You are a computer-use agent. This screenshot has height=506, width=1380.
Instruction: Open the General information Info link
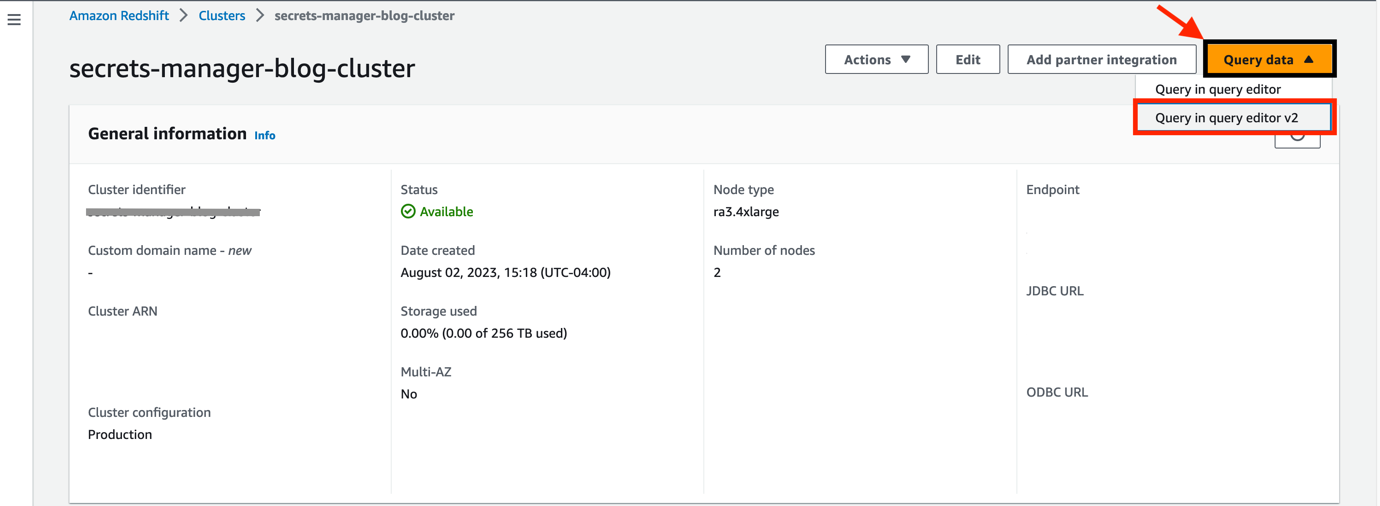[x=265, y=135]
